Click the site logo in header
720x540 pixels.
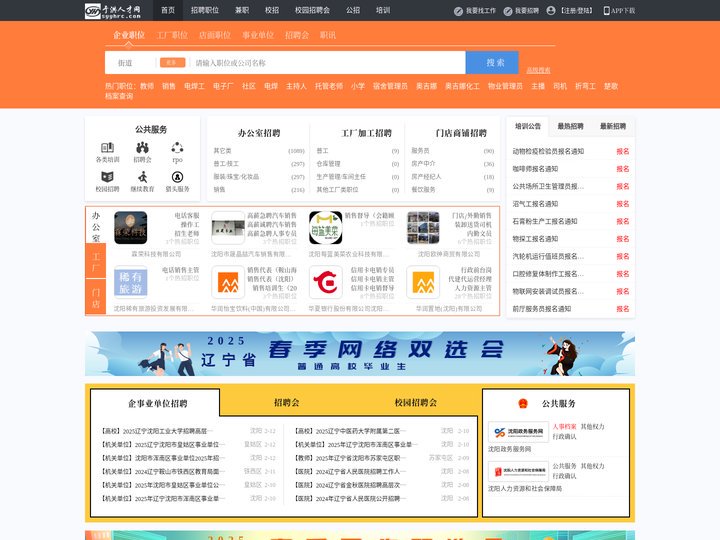[113, 11]
